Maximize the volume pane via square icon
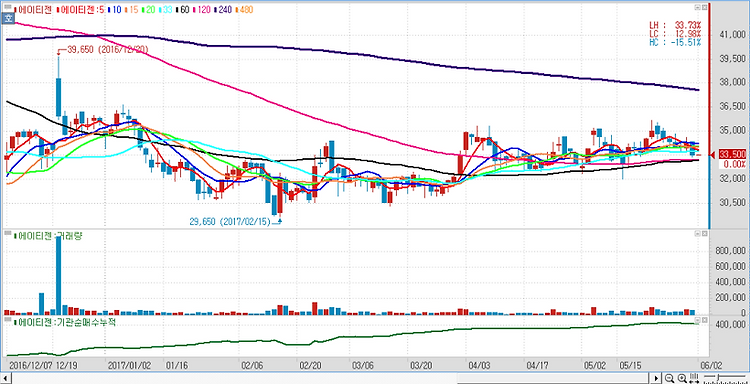Image resolution: width=750 pixels, height=384 pixels. [x=704, y=233]
